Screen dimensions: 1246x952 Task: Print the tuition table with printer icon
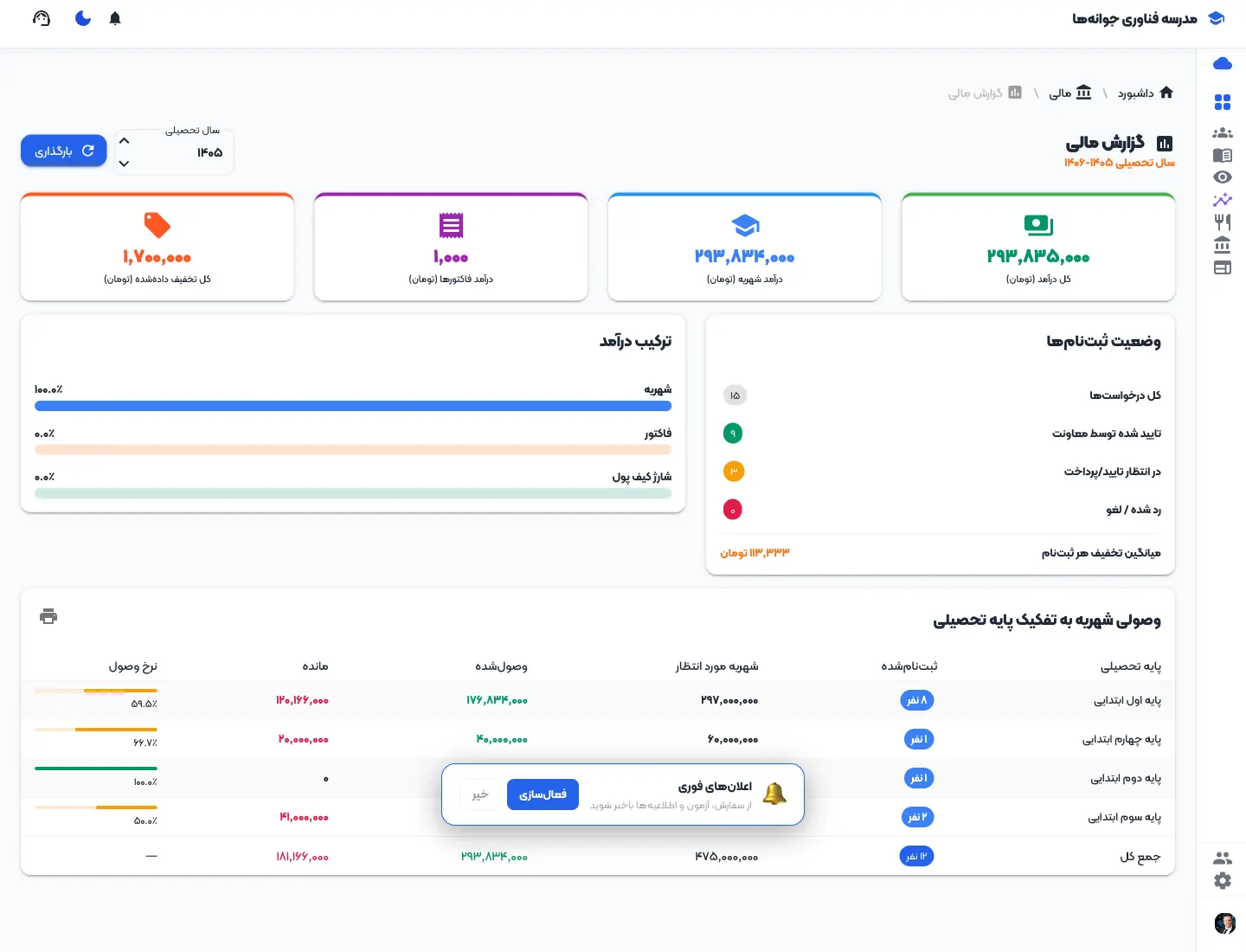[x=48, y=616]
